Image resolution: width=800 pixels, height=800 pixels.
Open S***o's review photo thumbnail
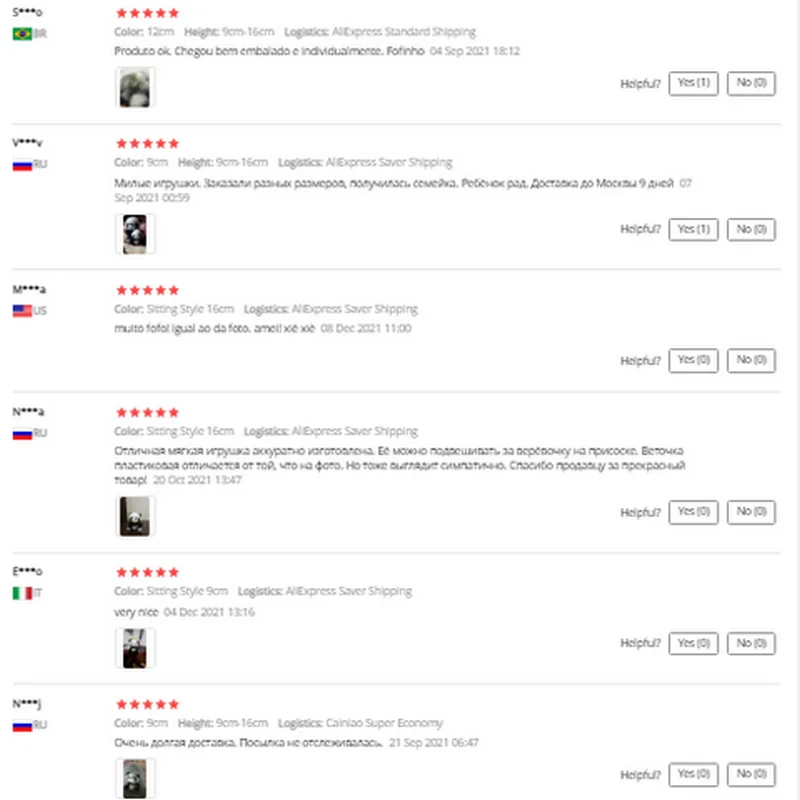click(135, 88)
